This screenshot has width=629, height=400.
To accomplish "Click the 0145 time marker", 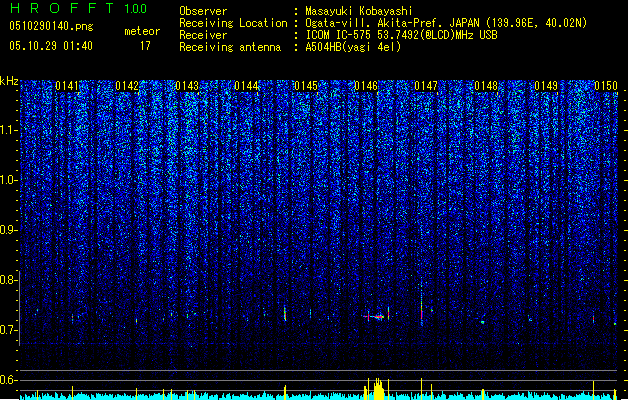I will tap(306, 86).
